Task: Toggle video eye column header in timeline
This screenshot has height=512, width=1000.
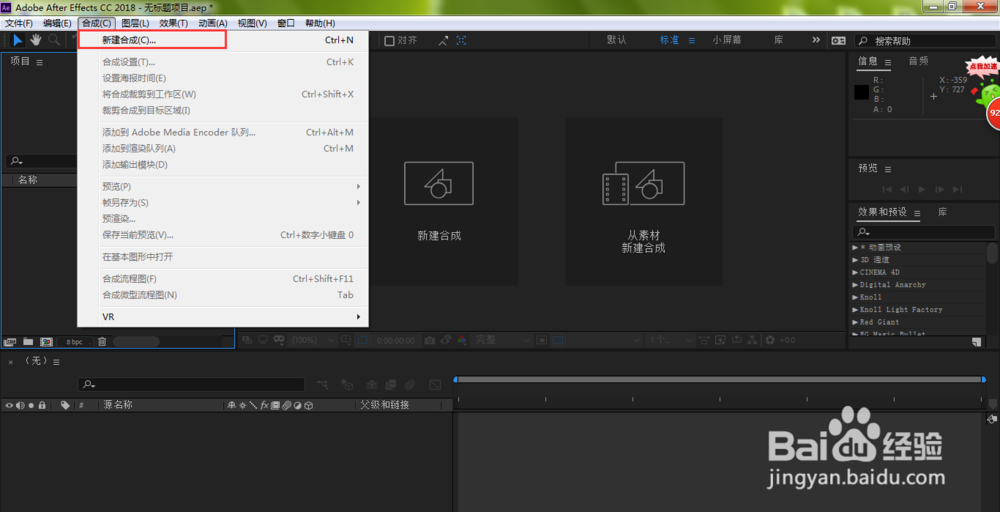Action: (10, 405)
